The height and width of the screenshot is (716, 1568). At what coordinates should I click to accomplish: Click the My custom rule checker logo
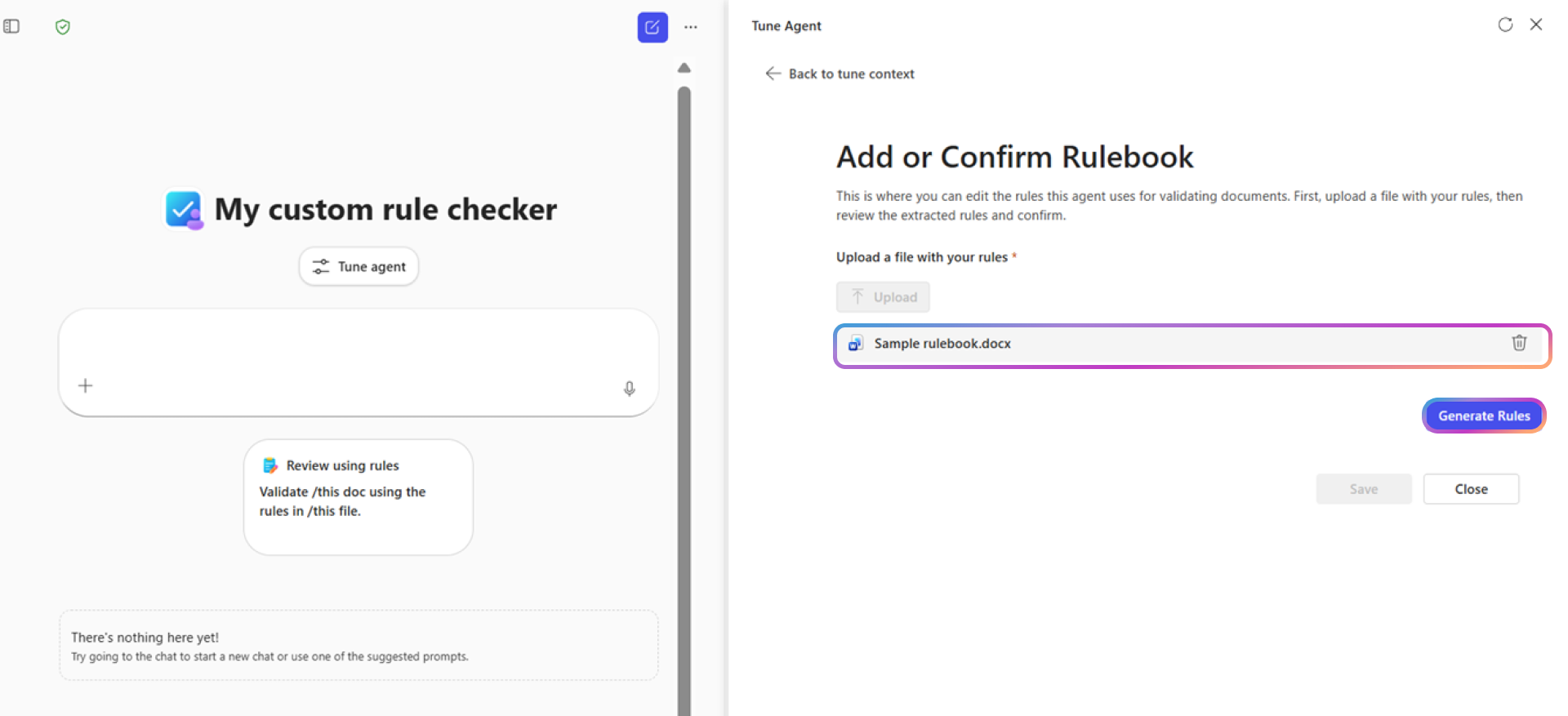pyautogui.click(x=184, y=210)
